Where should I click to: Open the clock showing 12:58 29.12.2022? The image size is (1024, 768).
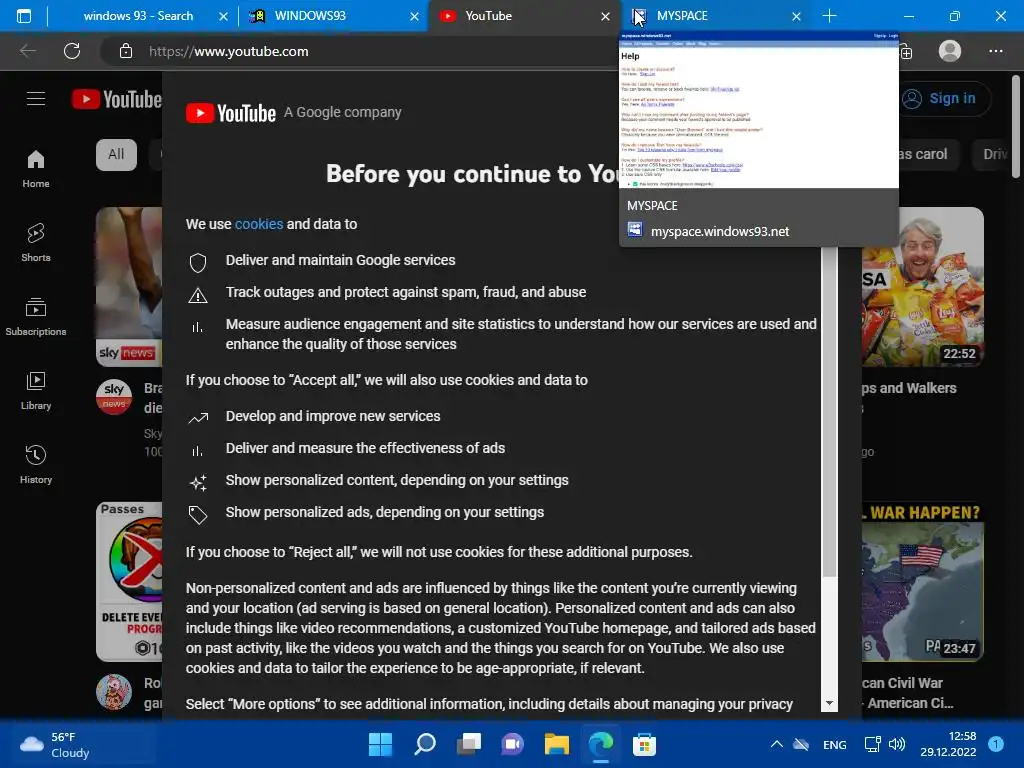point(948,744)
